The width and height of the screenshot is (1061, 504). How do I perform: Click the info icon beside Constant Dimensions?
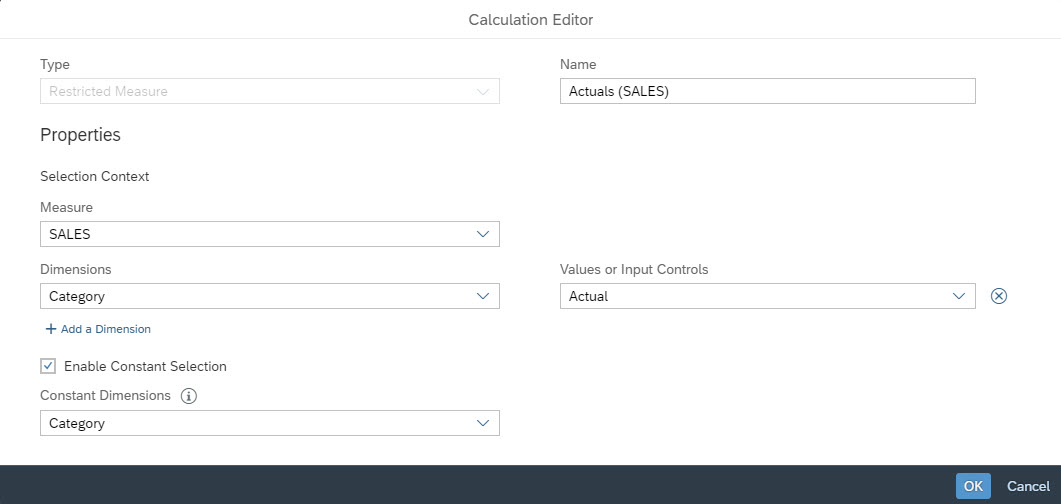point(189,396)
